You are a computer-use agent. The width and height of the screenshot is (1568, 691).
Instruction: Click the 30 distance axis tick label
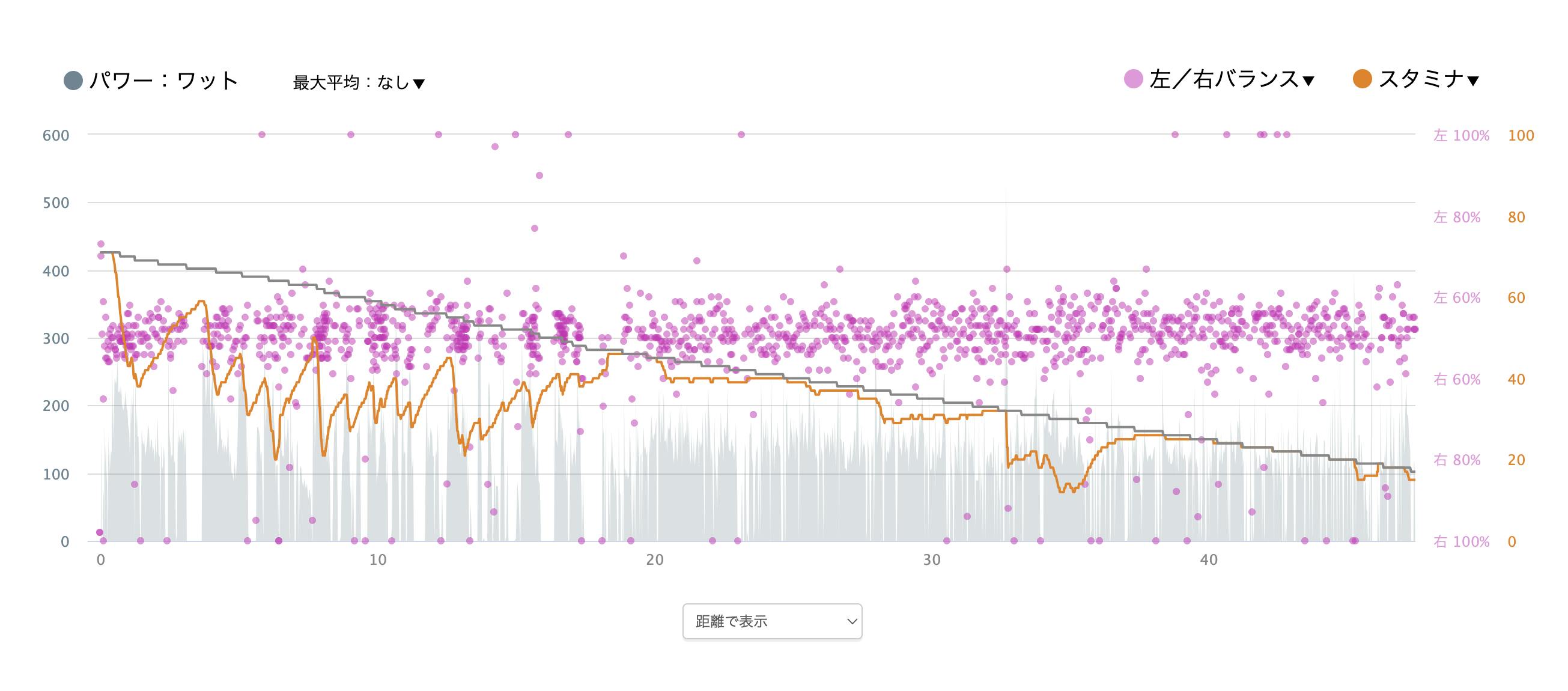pos(932,560)
